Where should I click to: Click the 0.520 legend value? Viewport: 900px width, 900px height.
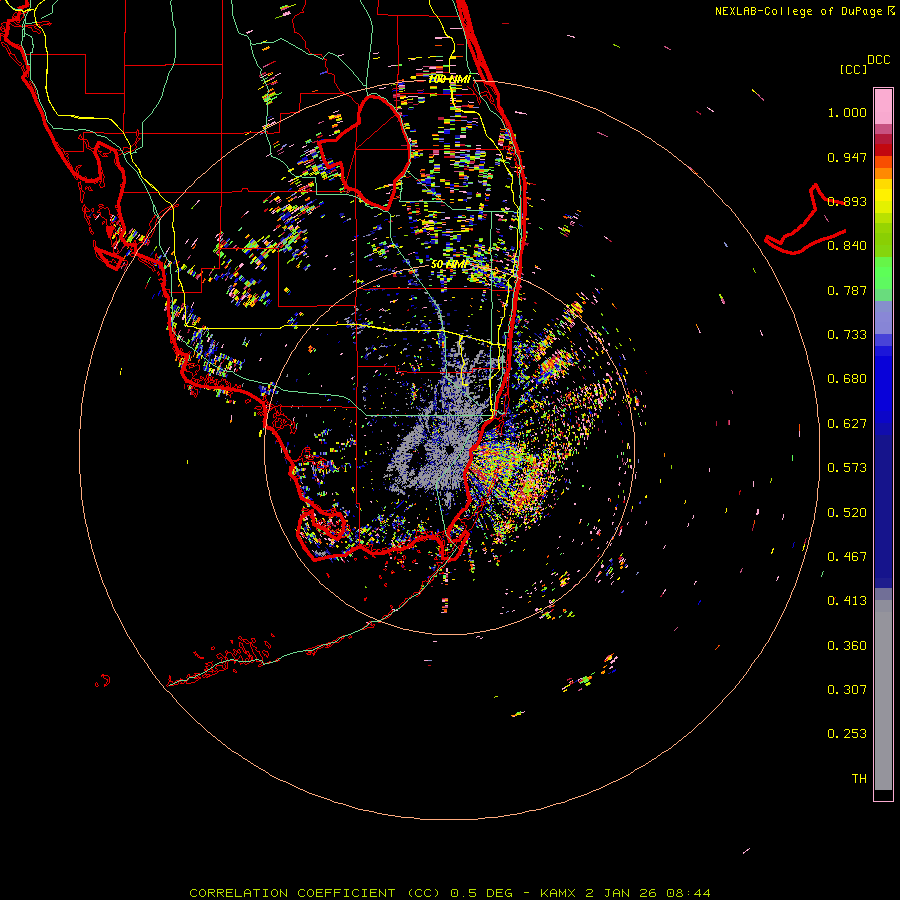847,513
